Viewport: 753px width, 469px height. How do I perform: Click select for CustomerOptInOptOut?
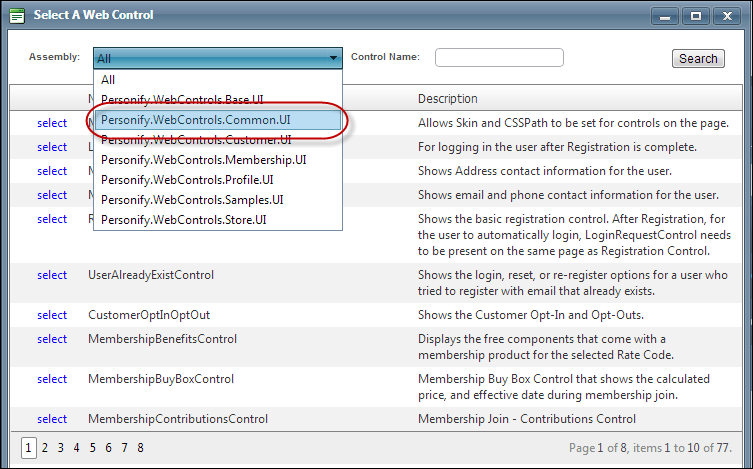(x=52, y=315)
